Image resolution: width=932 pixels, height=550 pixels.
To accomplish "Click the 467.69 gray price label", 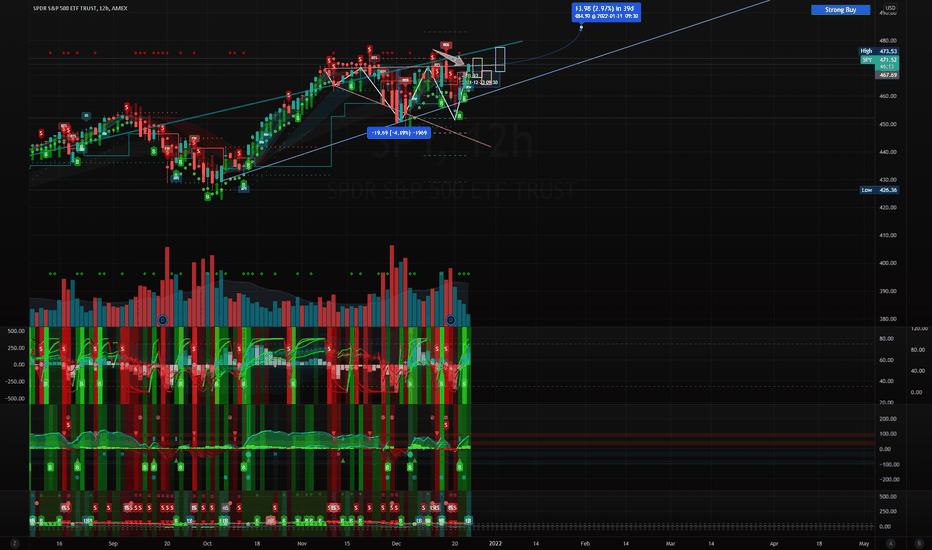I will click(x=887, y=76).
